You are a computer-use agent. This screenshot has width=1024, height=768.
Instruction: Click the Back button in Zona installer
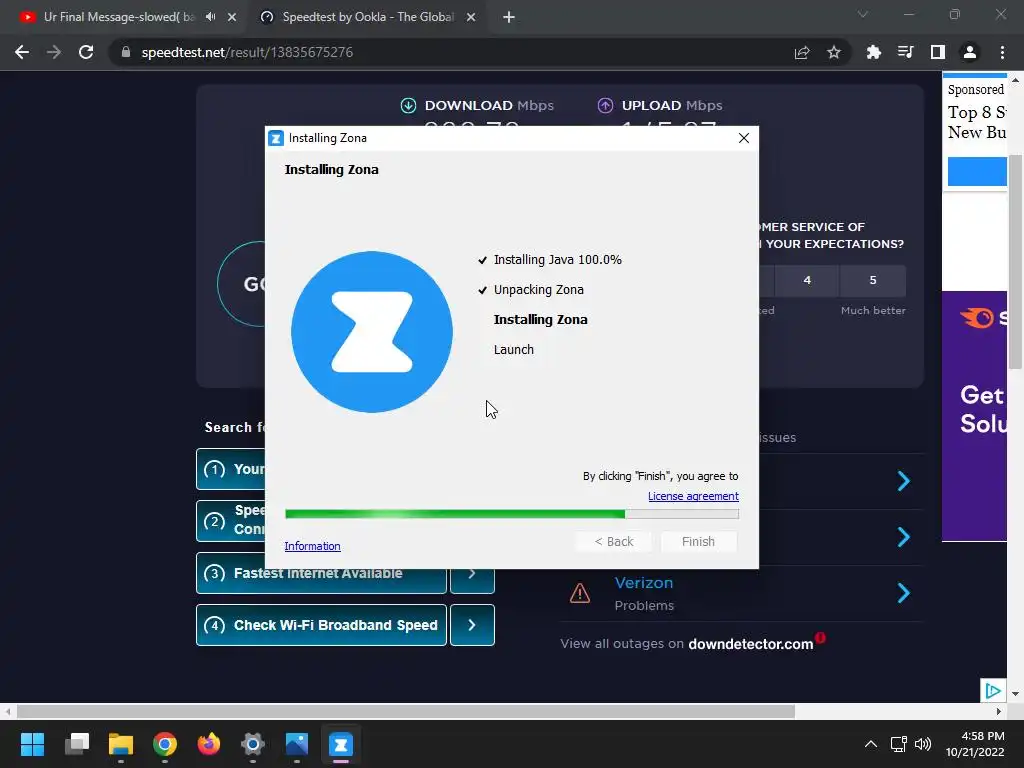coord(613,541)
